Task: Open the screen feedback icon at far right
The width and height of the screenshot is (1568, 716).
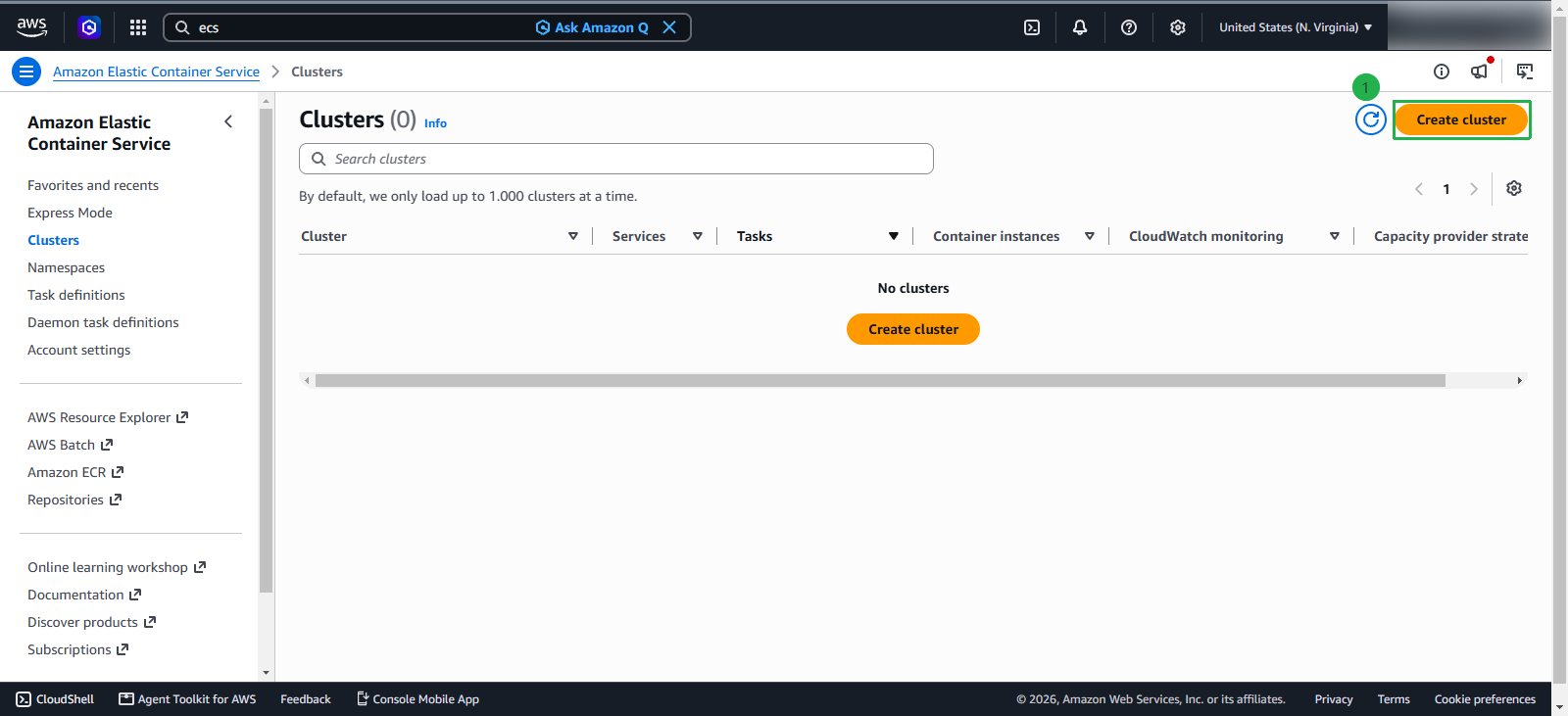Action: pos(1525,72)
